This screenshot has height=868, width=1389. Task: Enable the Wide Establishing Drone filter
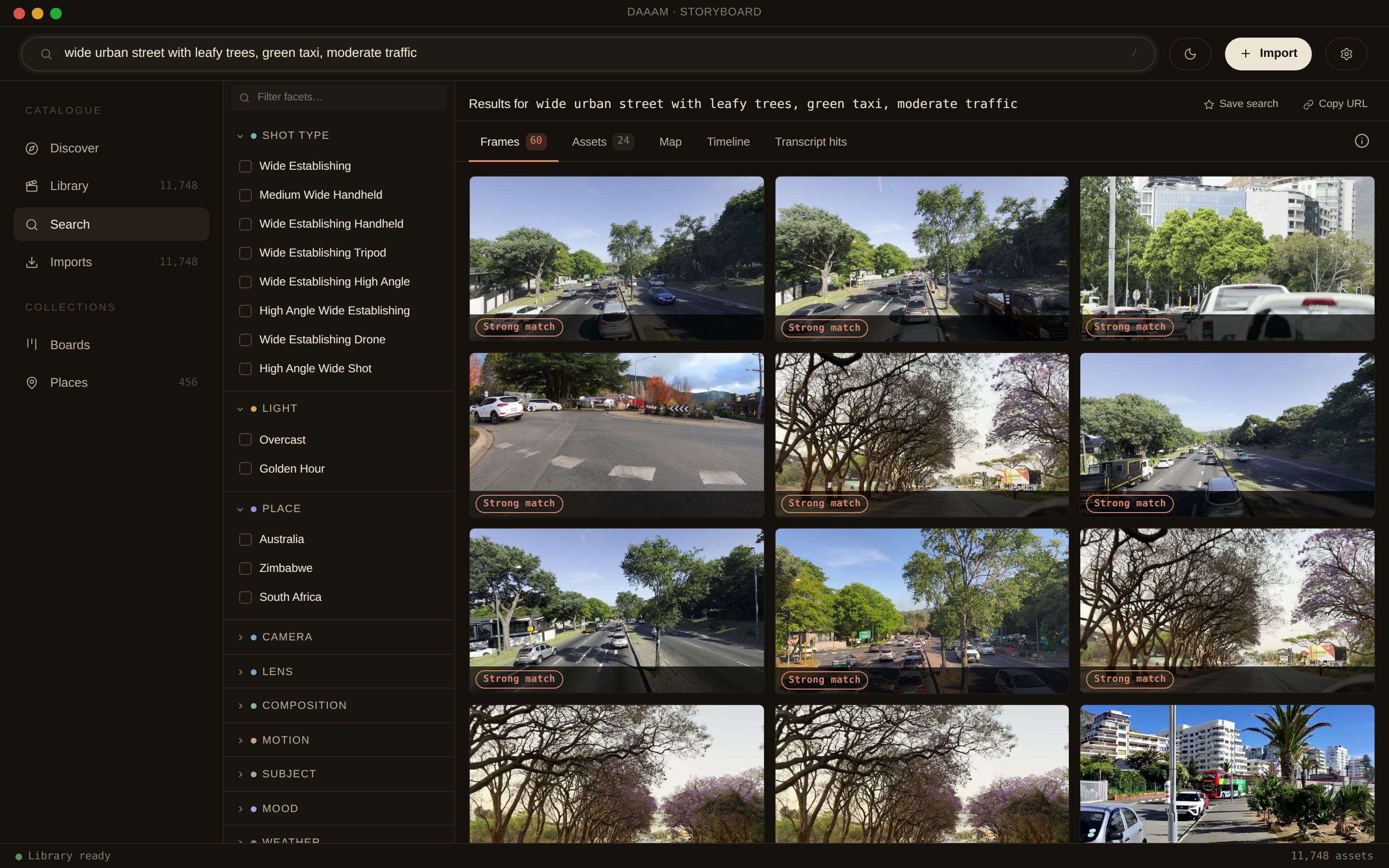click(x=245, y=340)
